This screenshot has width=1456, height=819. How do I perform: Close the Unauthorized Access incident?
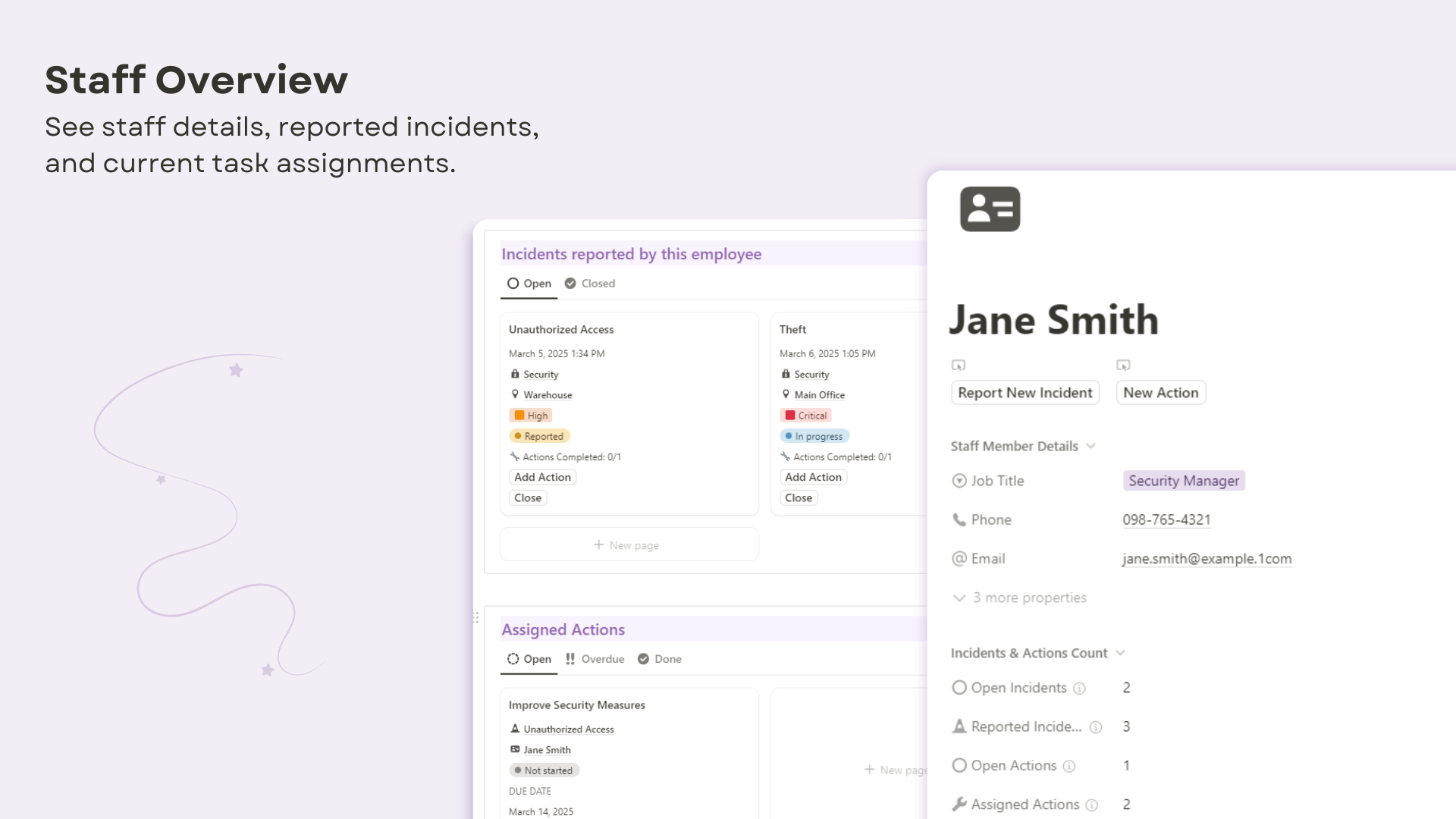coord(528,497)
